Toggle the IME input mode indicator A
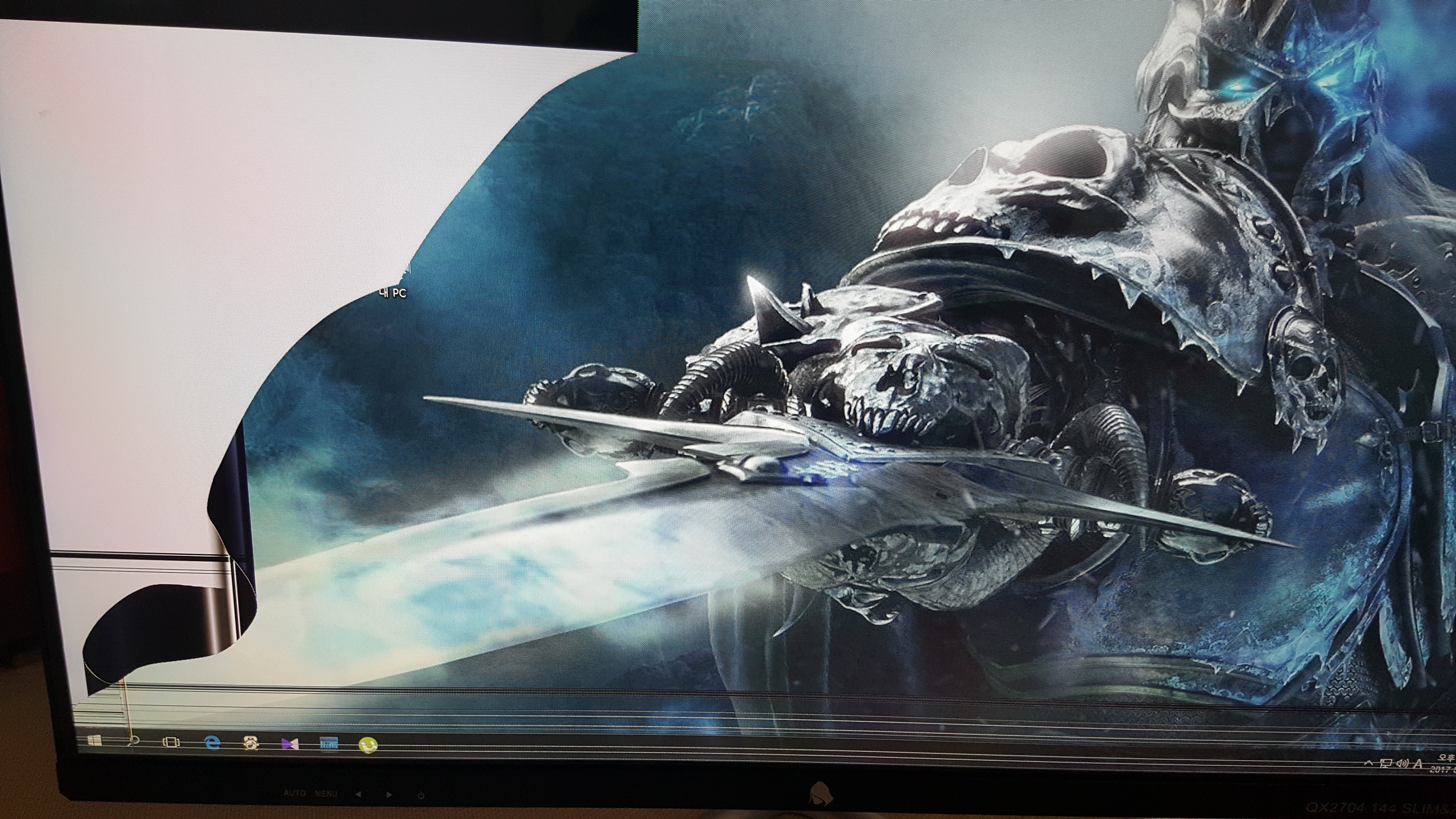This screenshot has height=819, width=1456. [x=1418, y=764]
